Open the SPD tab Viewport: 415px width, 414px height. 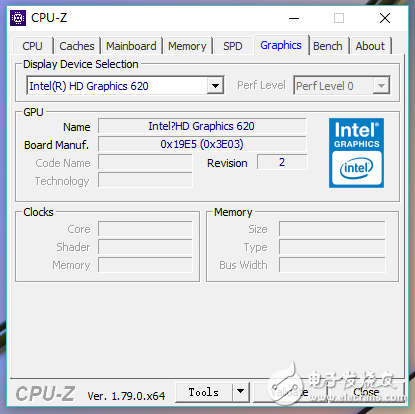click(x=233, y=46)
